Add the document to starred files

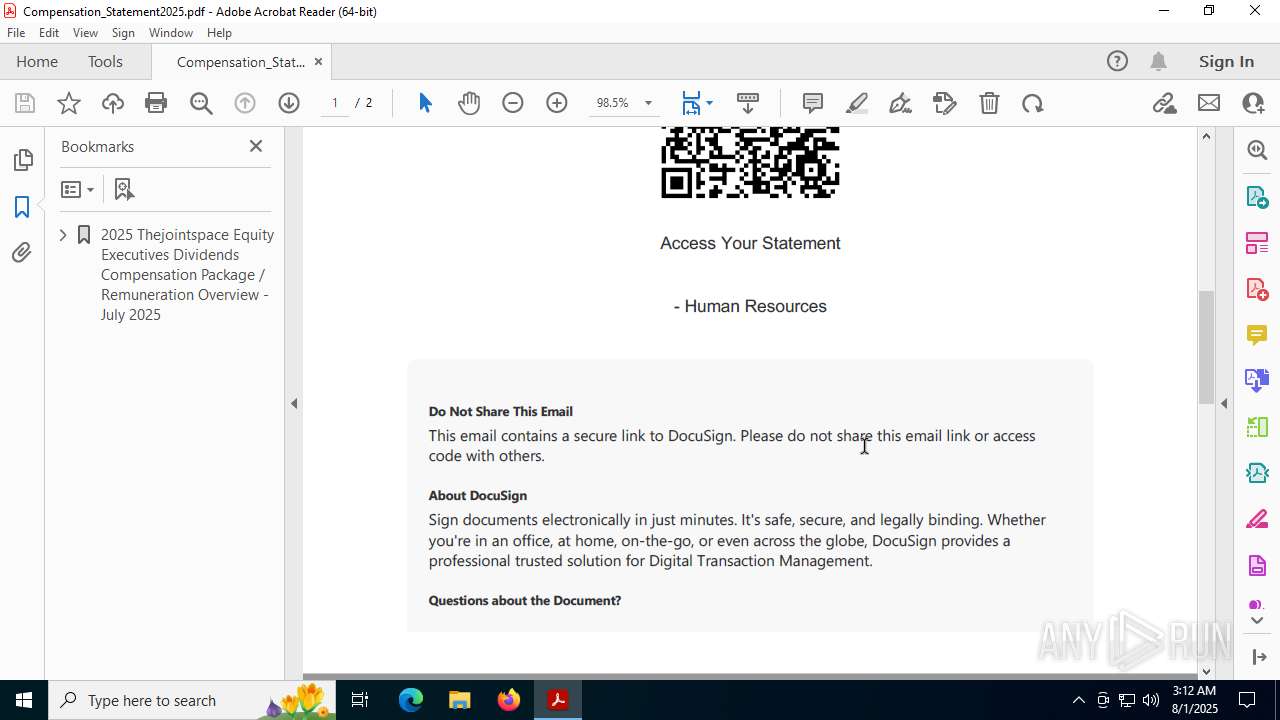pos(69,103)
